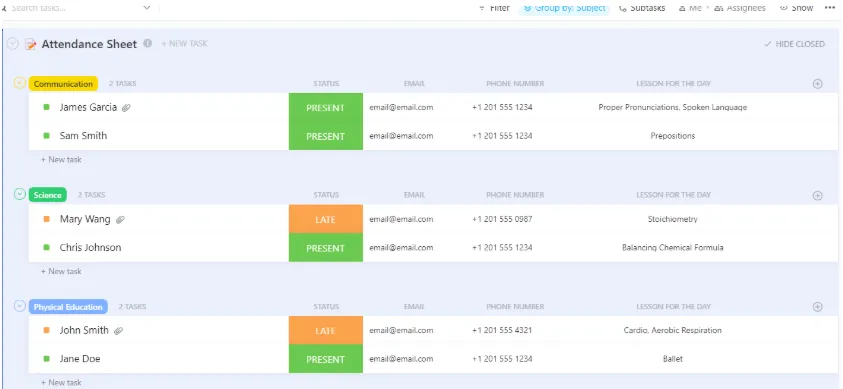
Task: Click the Ballet lesson cell
Action: [x=673, y=359]
